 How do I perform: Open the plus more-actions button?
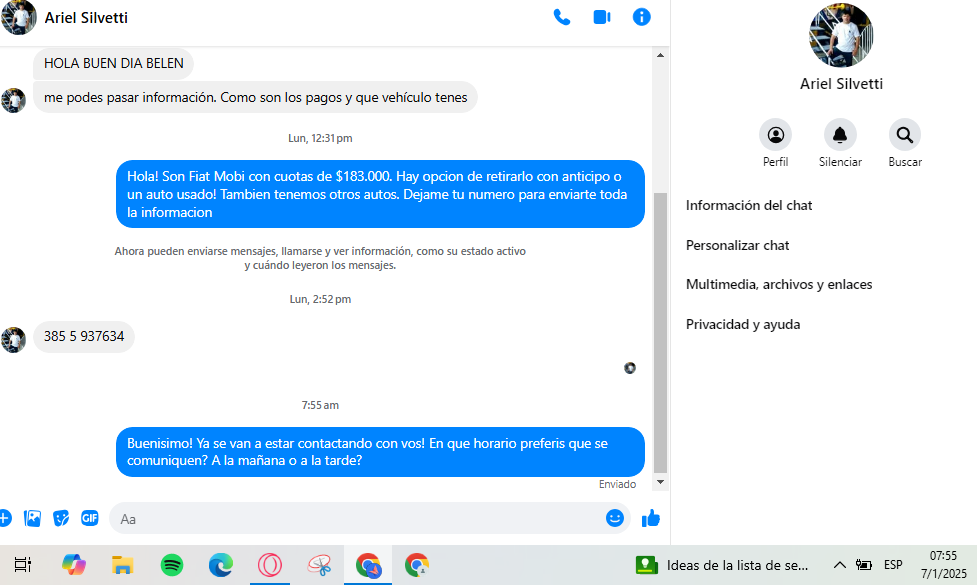tap(4, 518)
